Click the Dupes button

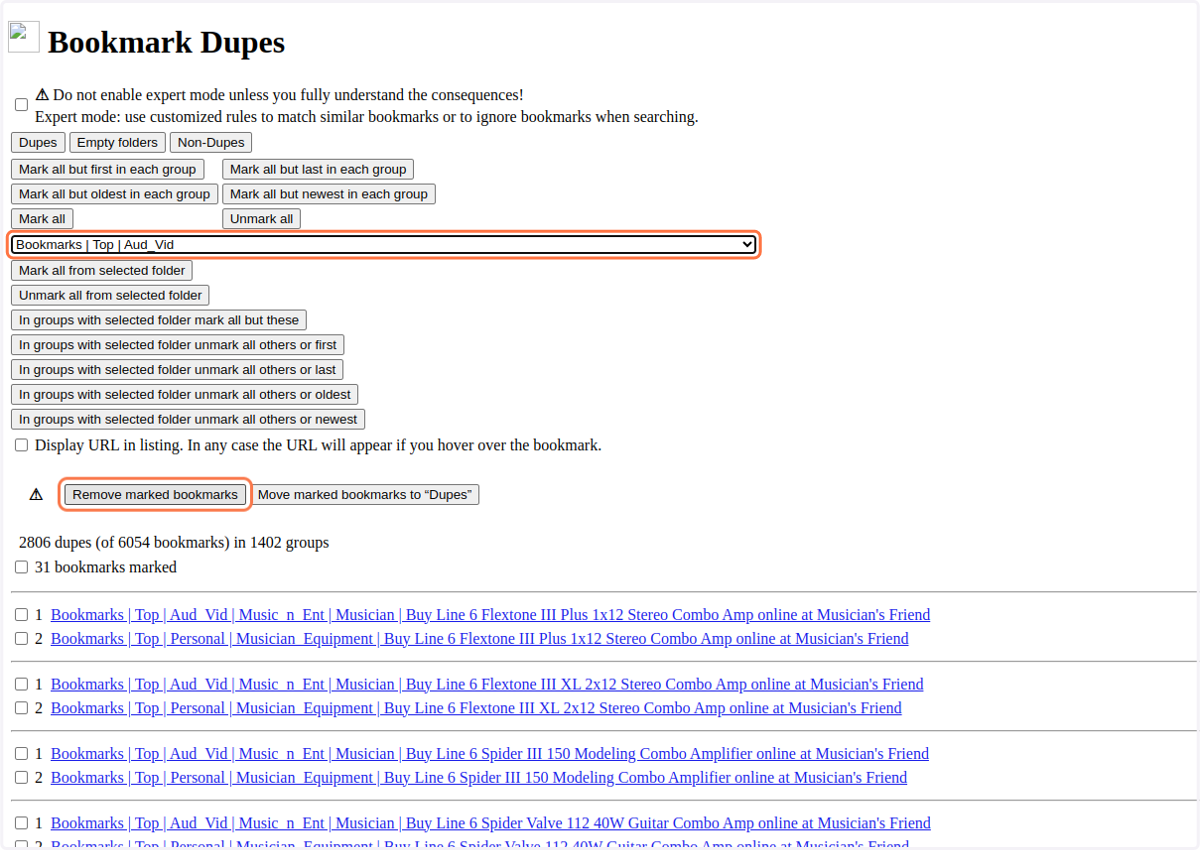click(38, 142)
